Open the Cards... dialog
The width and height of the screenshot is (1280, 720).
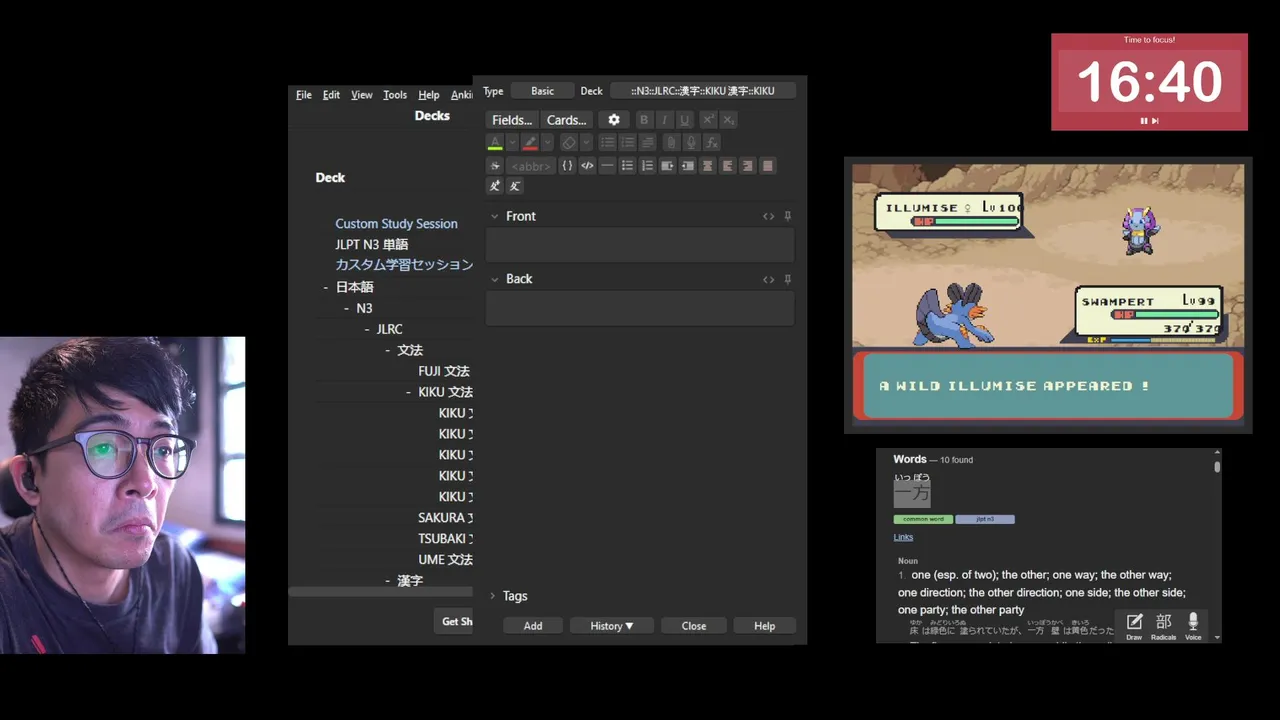coord(567,120)
